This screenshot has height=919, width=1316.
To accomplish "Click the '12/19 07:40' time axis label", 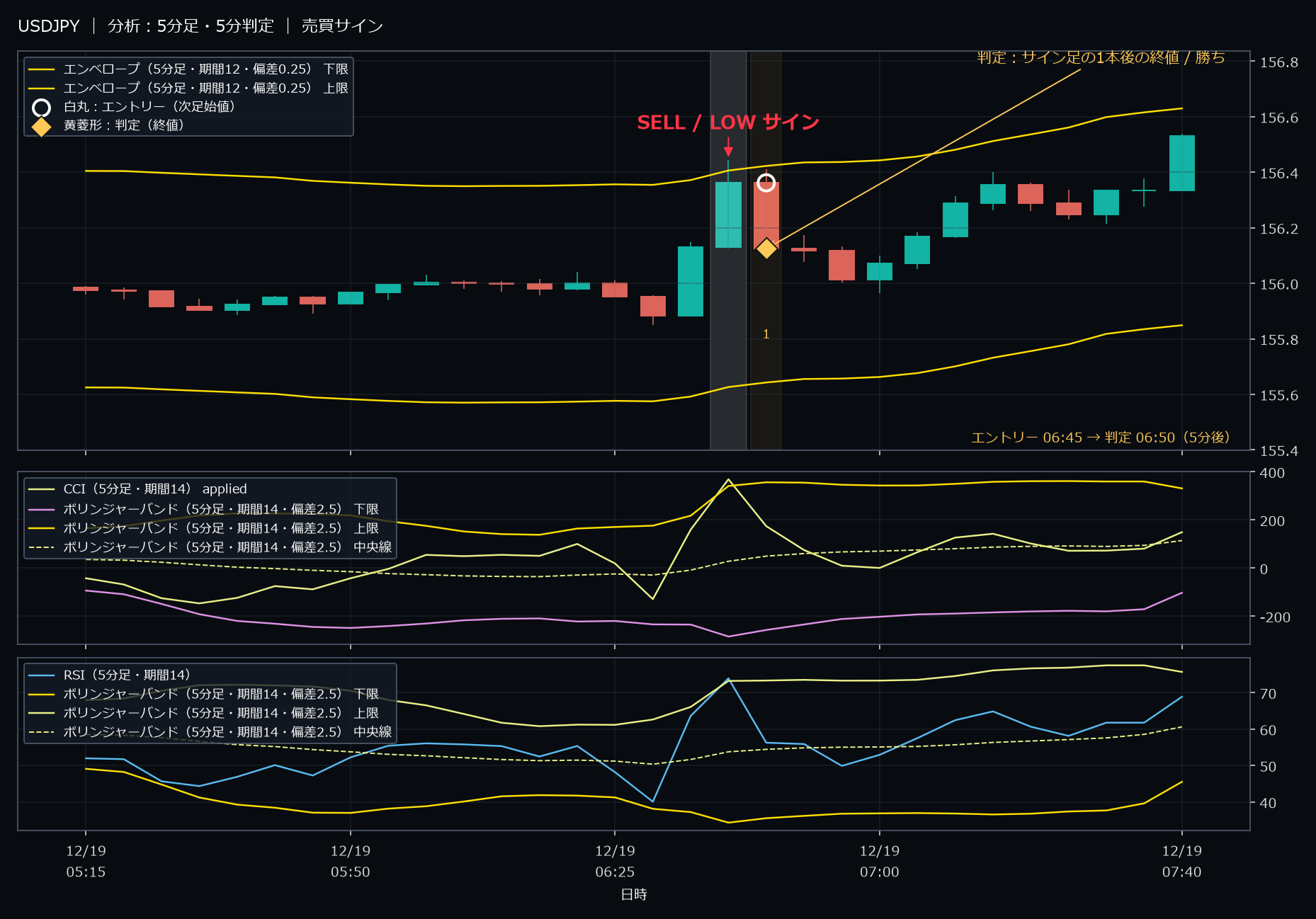I will coord(1182,862).
